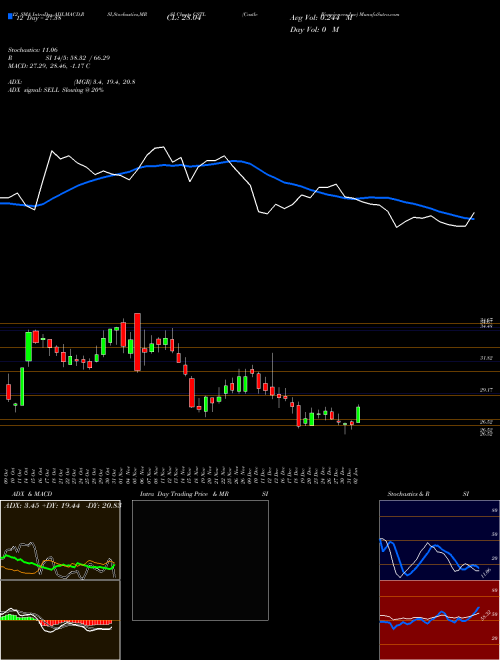Select the 'CL: 28.04' closing price text
This screenshot has height=660, width=500.
tap(184, 18)
